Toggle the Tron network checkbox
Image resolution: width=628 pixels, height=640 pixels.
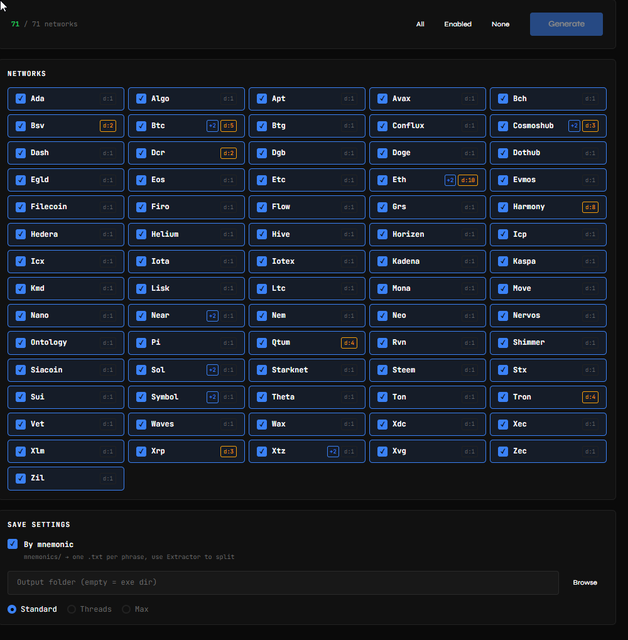click(503, 397)
